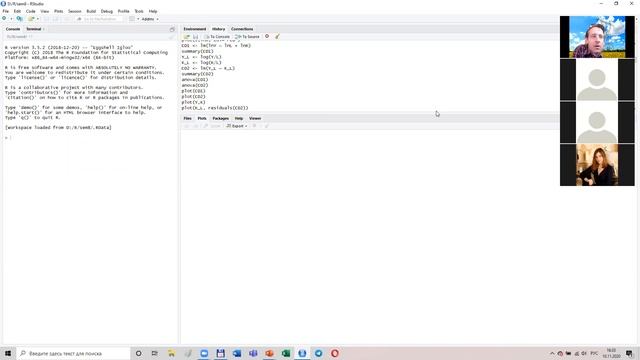Select top speaker video thumbnail
This screenshot has width=640, height=360.
pyautogui.click(x=597, y=37)
